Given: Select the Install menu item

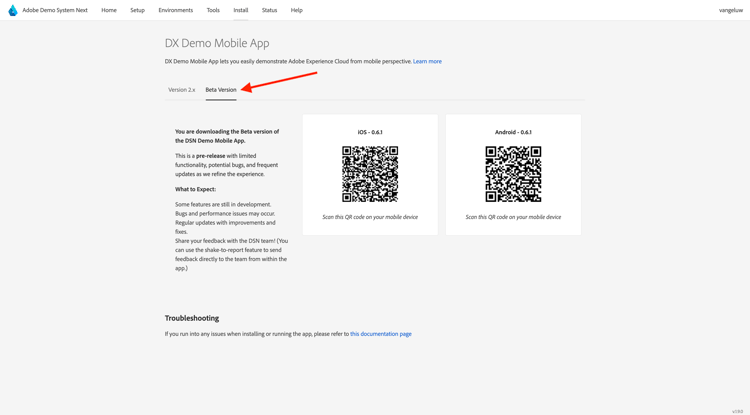Looking at the screenshot, I should click(x=241, y=10).
